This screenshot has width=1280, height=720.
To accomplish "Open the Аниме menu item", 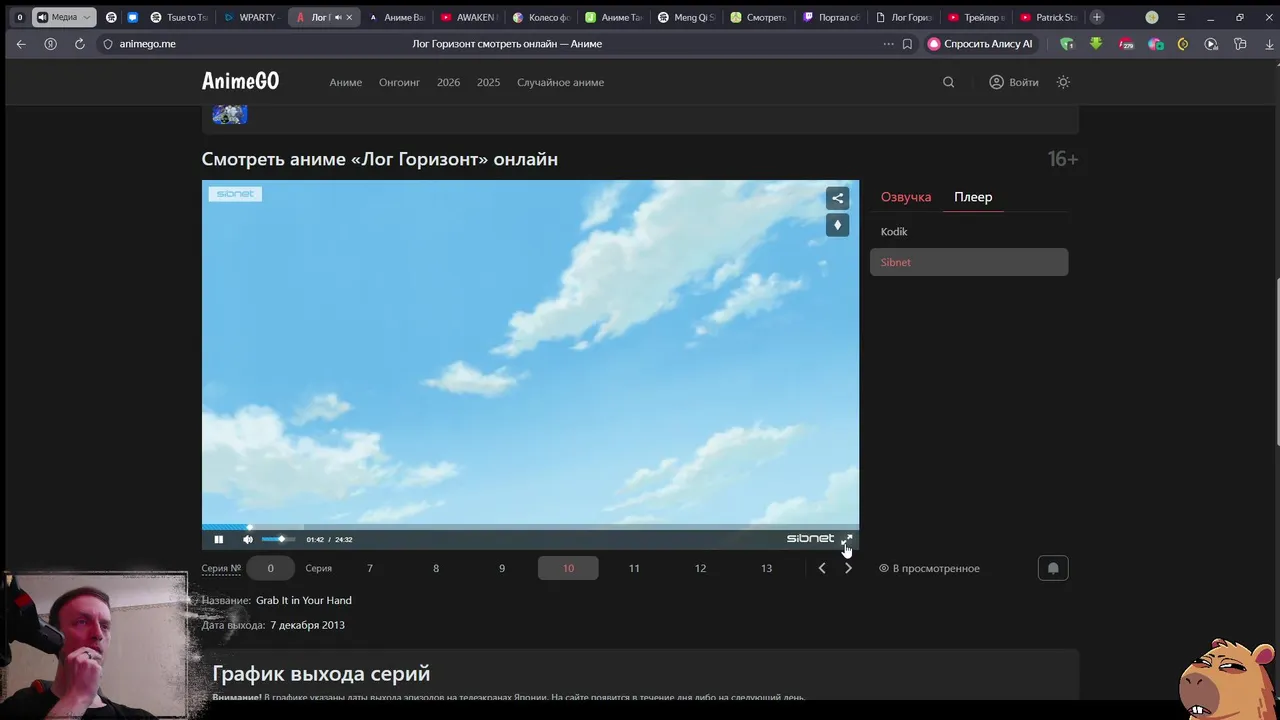I will pyautogui.click(x=346, y=82).
